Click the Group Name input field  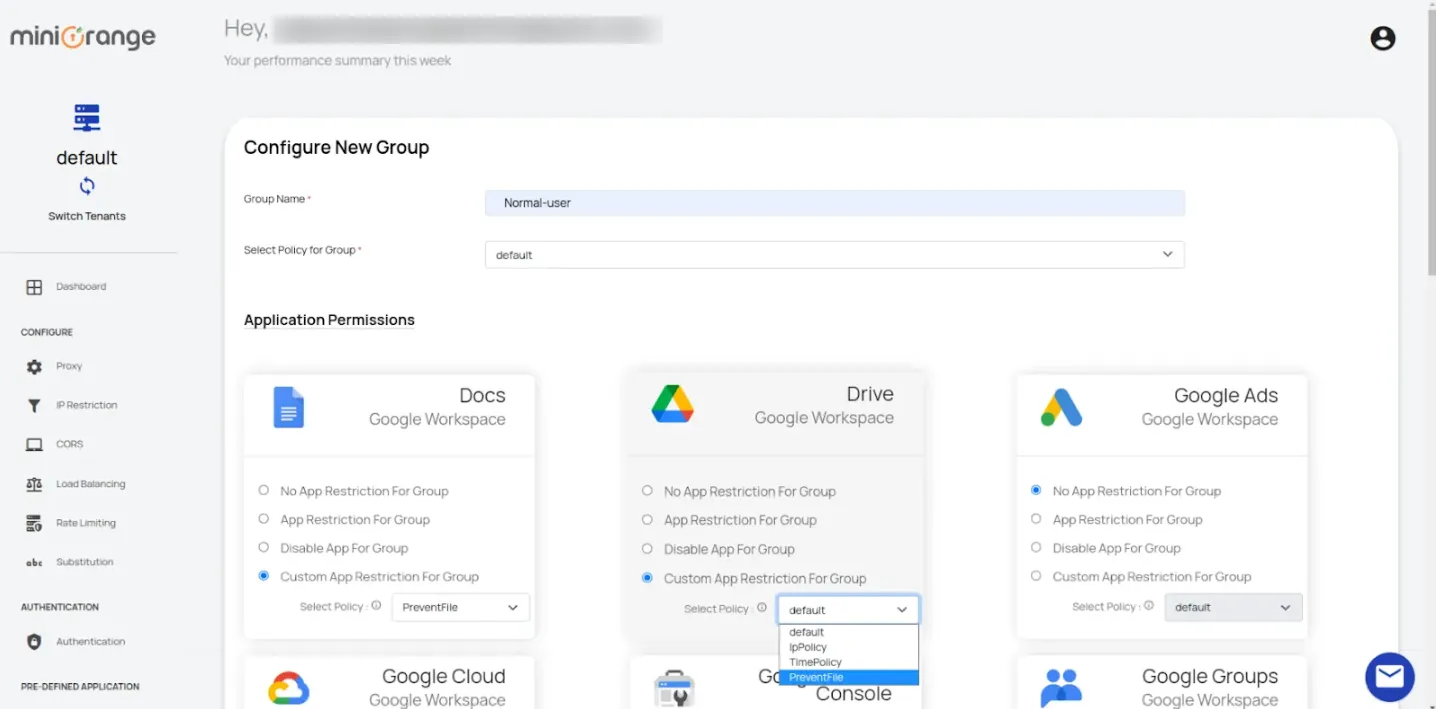click(x=834, y=203)
